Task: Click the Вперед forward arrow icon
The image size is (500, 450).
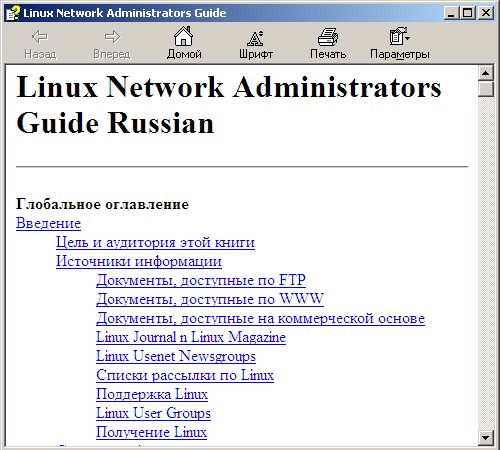Action: [112, 36]
